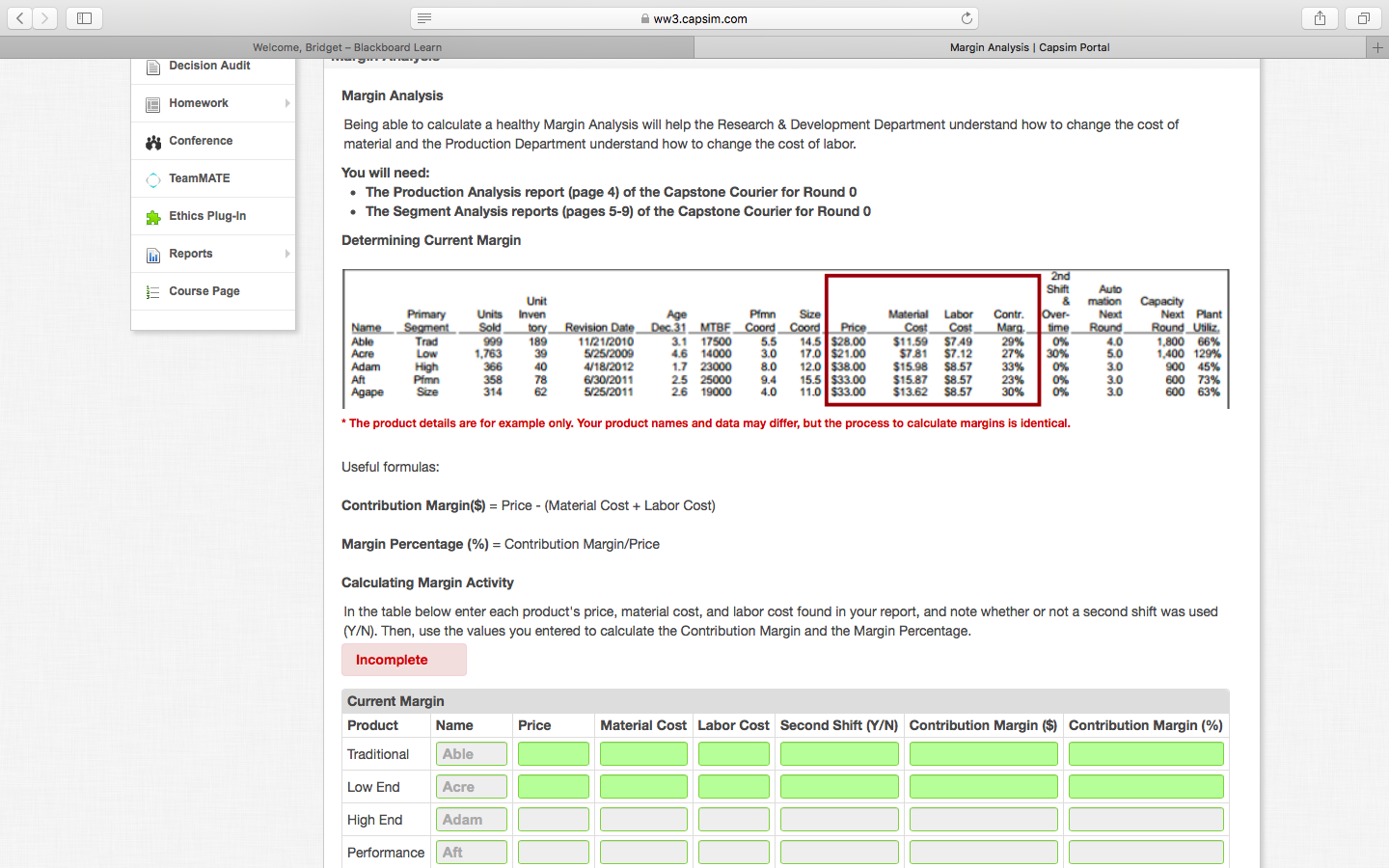The height and width of the screenshot is (868, 1389).
Task: Expand the Reports submenu arrow
Action: (x=286, y=254)
